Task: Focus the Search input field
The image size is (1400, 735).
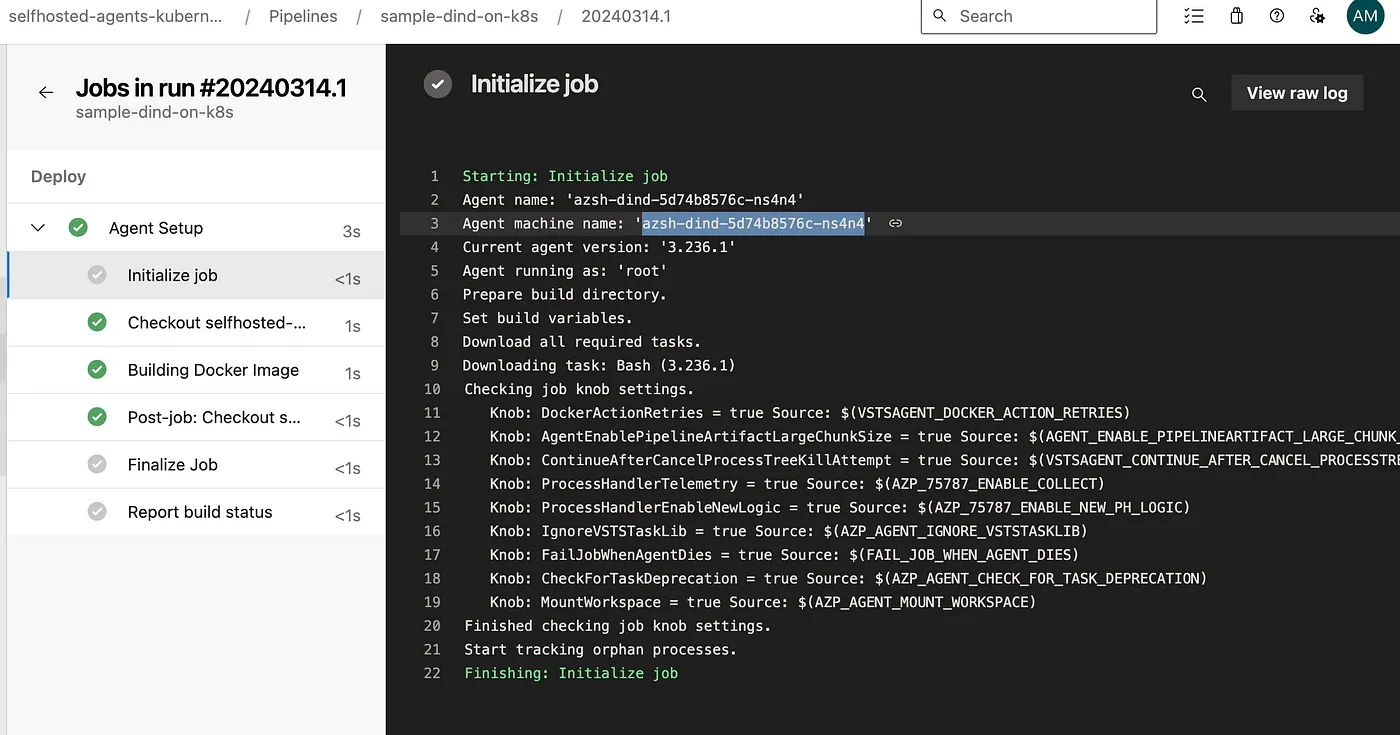Action: tap(1038, 16)
